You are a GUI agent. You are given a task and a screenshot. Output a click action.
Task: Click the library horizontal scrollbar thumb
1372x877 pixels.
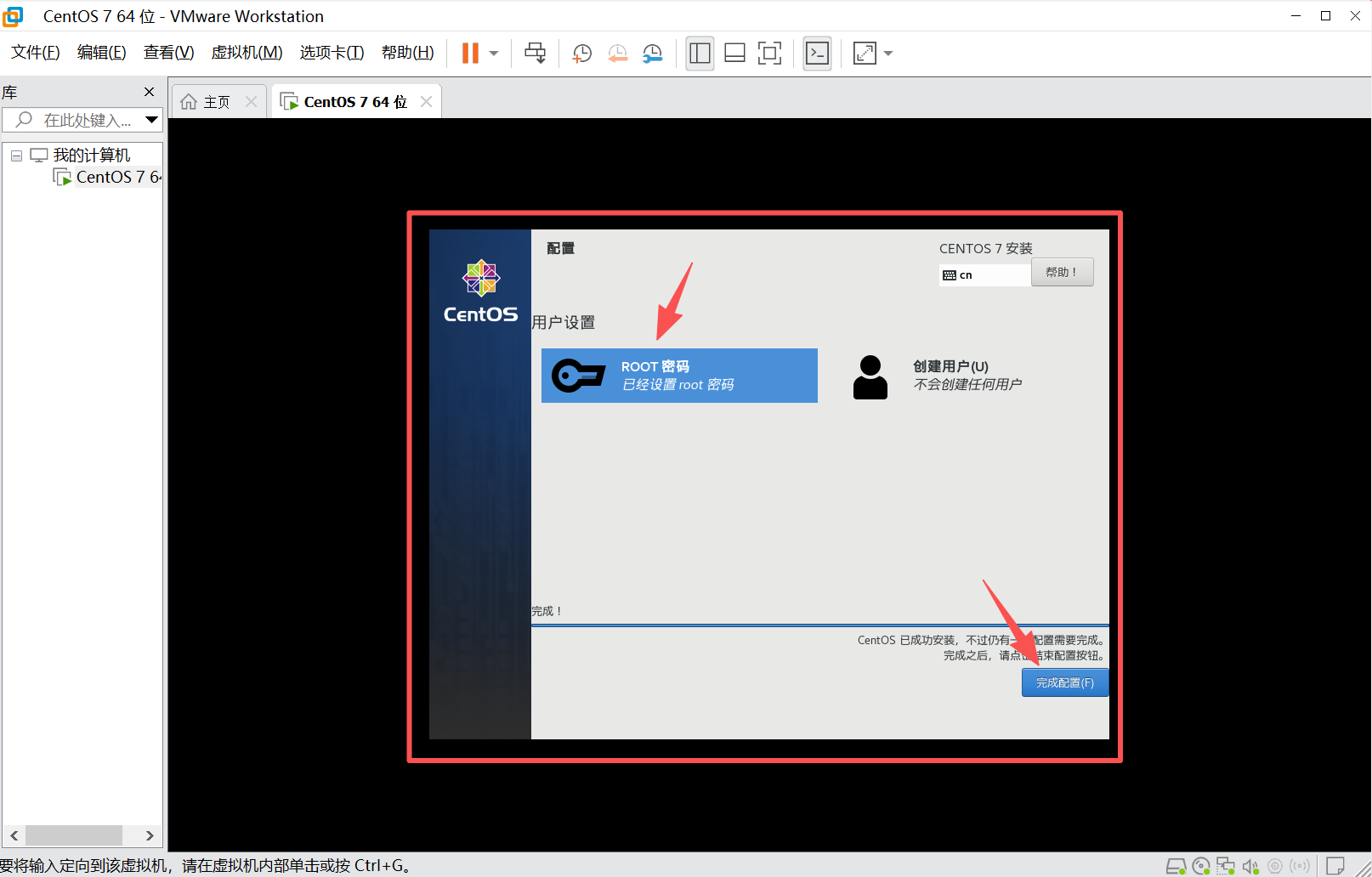tap(73, 835)
